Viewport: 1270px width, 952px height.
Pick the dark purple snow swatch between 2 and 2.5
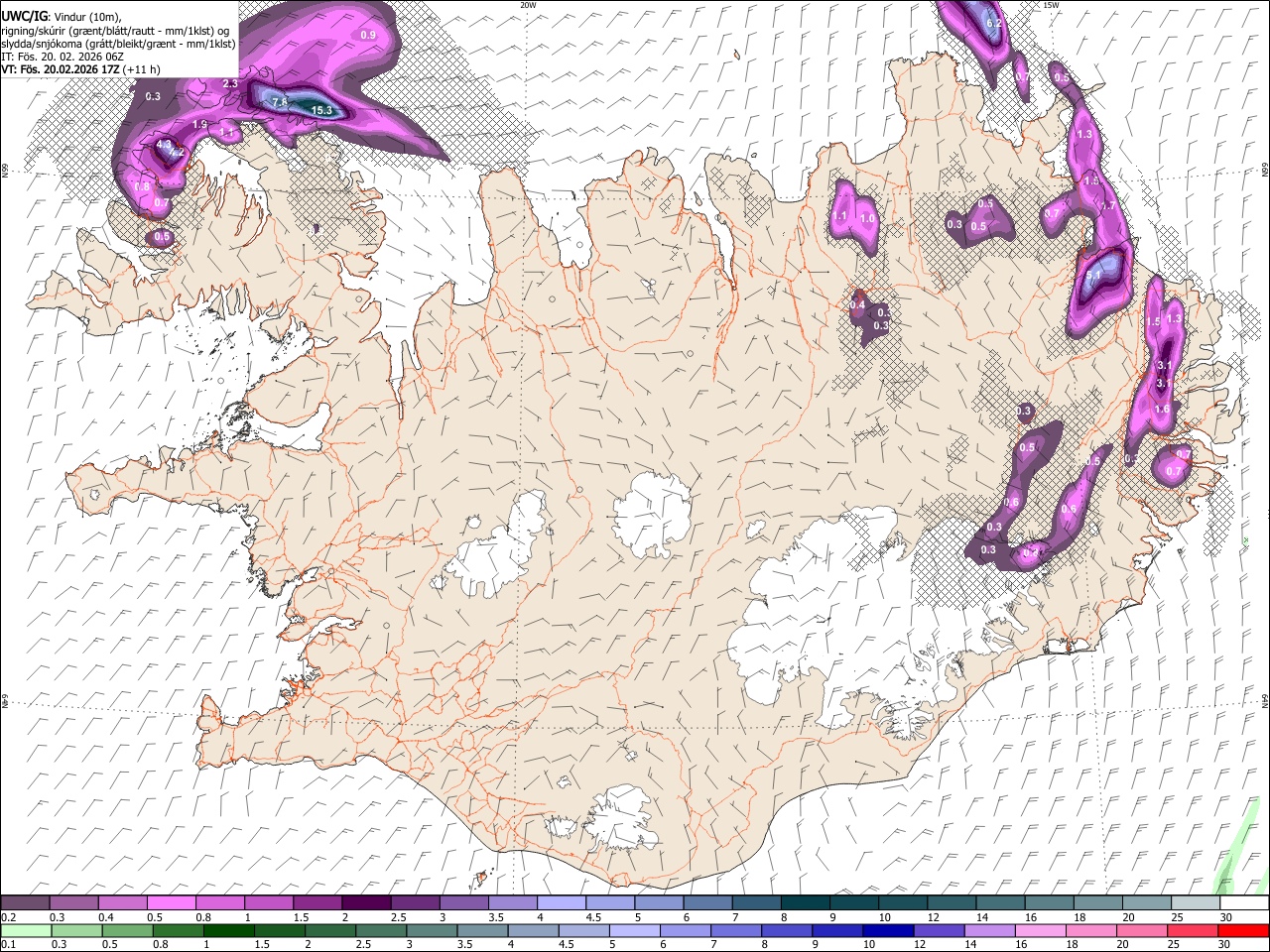[365, 902]
